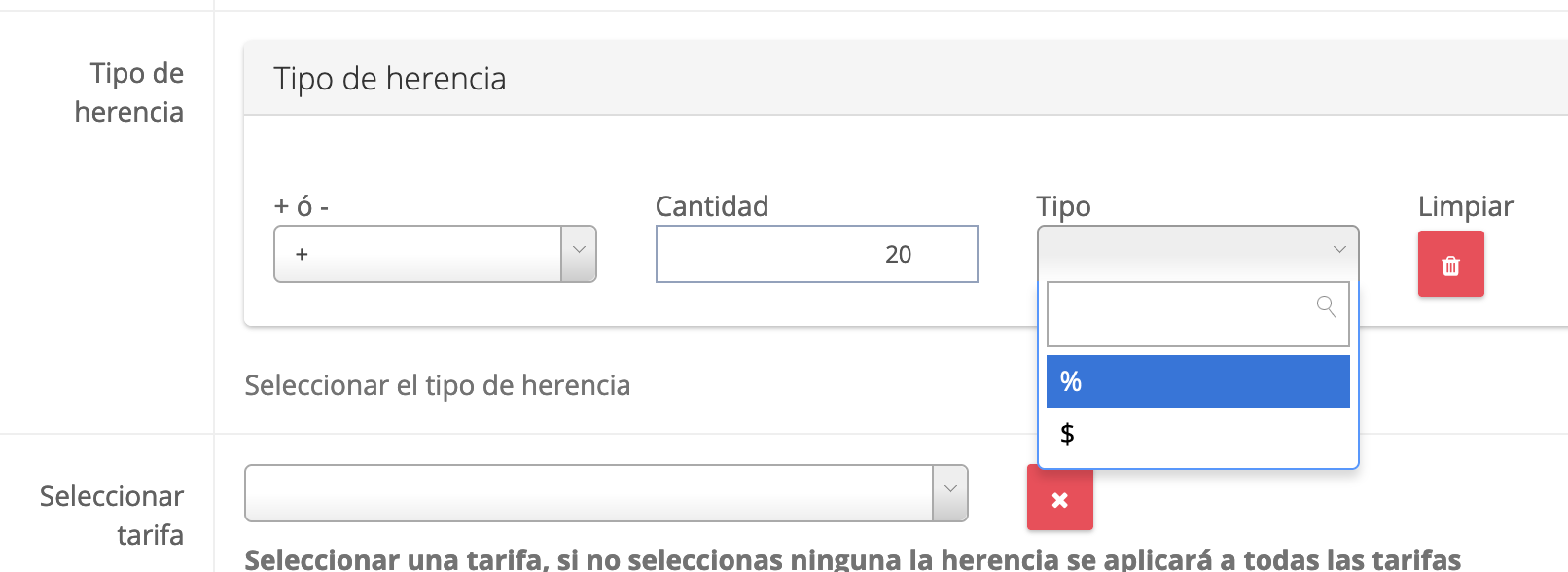This screenshot has width=1568, height=572.
Task: Click the Tipo label above the dropdown
Action: pos(1063,206)
